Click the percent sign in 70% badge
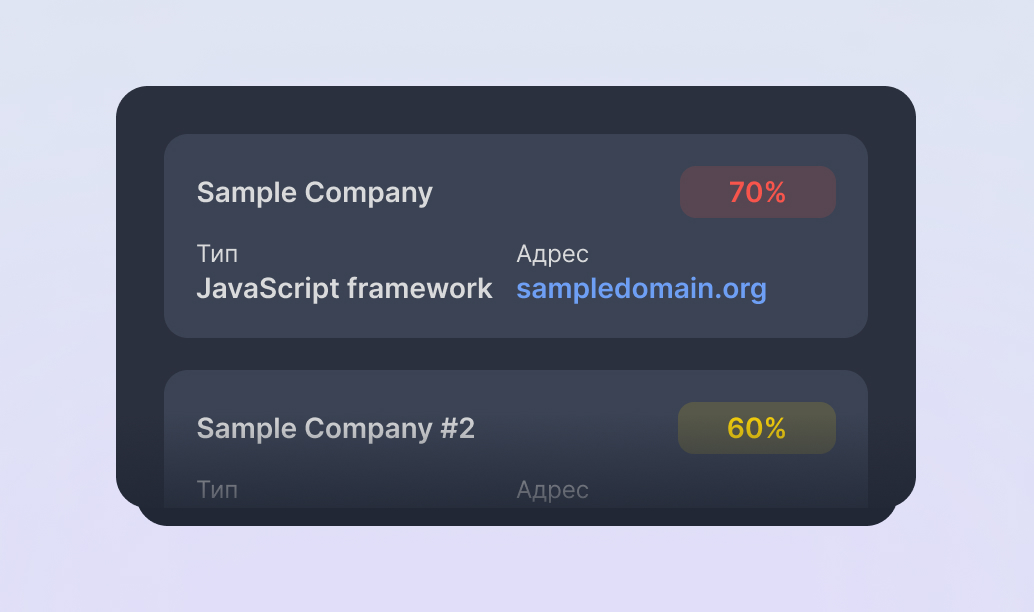Screen dimensions: 1034x612 click(x=774, y=192)
